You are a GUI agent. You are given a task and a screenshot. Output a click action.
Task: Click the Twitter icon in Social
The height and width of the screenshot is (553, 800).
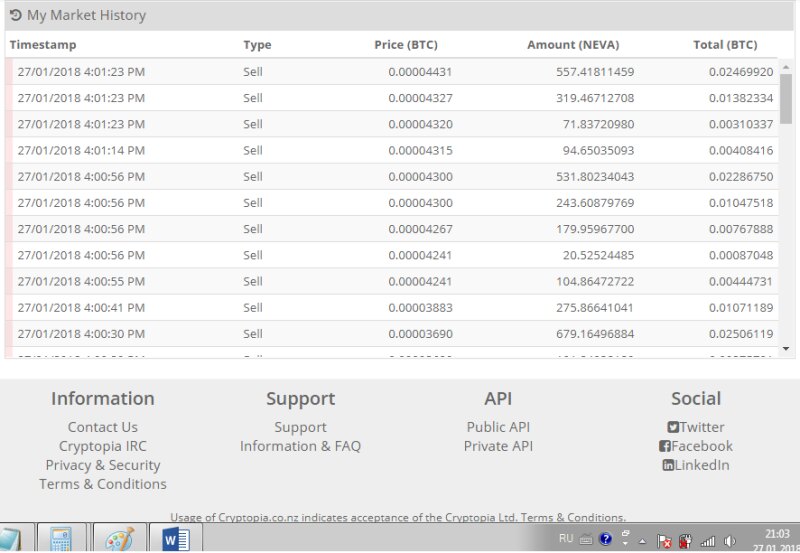tap(673, 427)
